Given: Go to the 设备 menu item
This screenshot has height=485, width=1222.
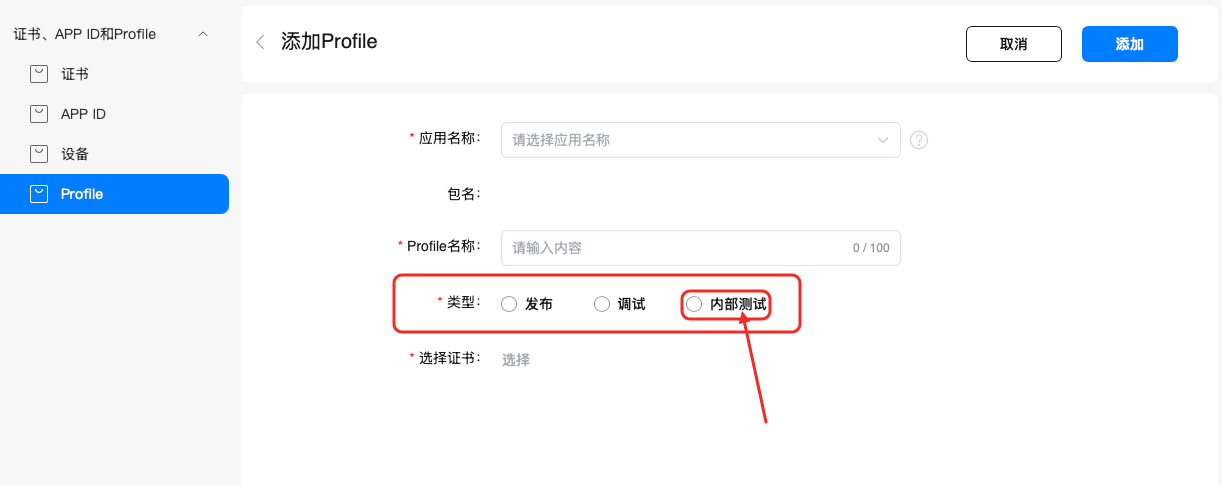Looking at the screenshot, I should point(75,154).
